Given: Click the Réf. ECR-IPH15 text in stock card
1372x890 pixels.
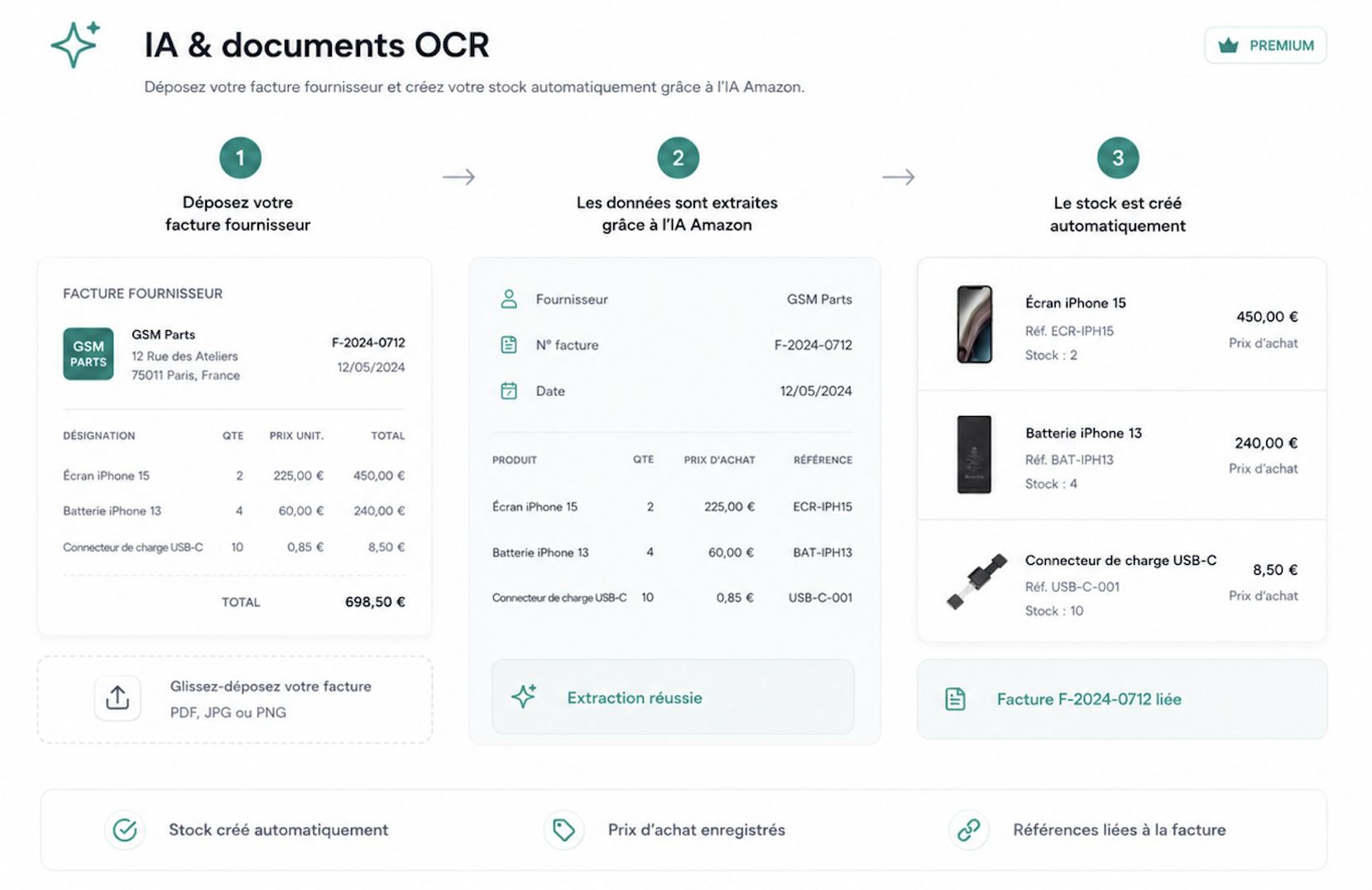Looking at the screenshot, I should tap(1069, 331).
